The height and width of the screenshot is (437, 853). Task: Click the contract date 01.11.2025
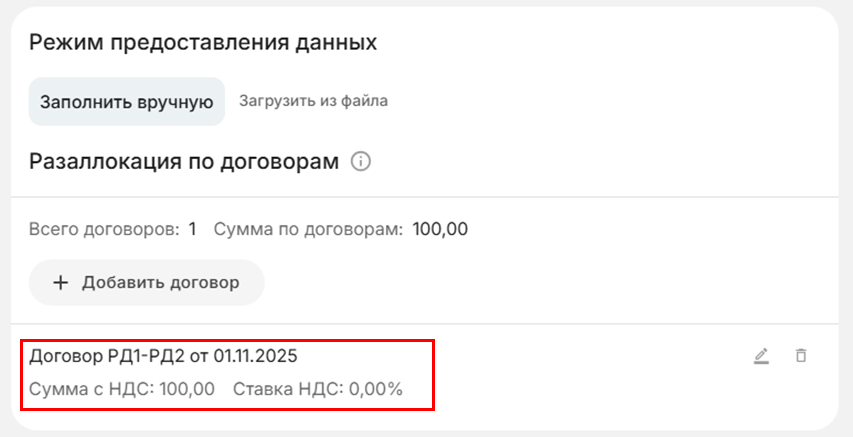coord(255,355)
